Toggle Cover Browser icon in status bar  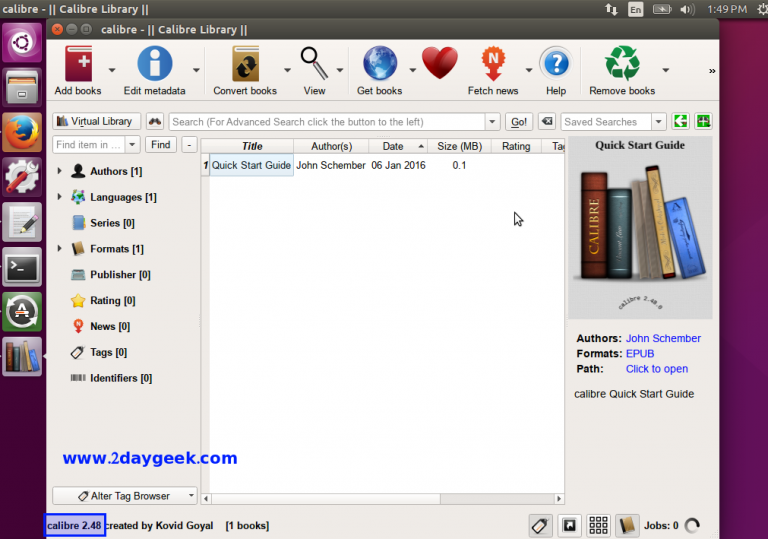click(569, 526)
